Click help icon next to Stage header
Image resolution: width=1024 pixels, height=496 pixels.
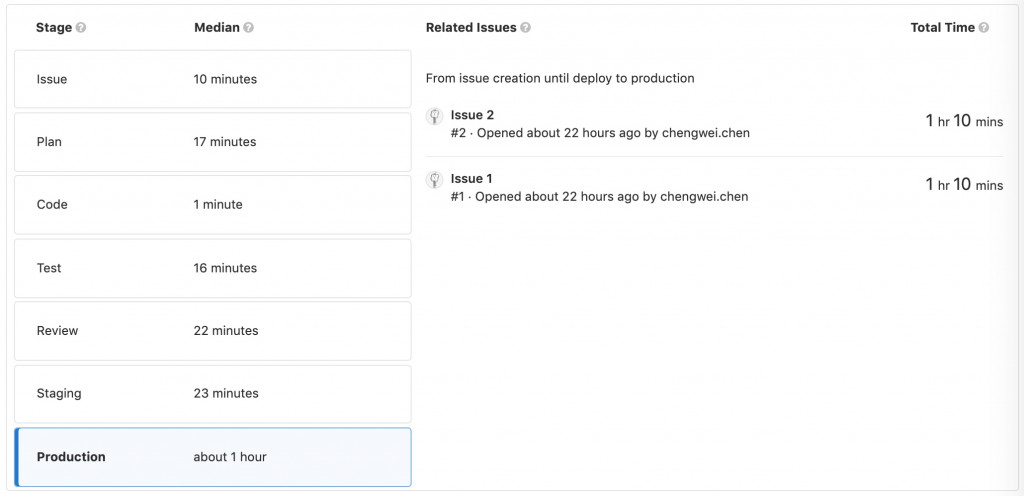pos(81,28)
